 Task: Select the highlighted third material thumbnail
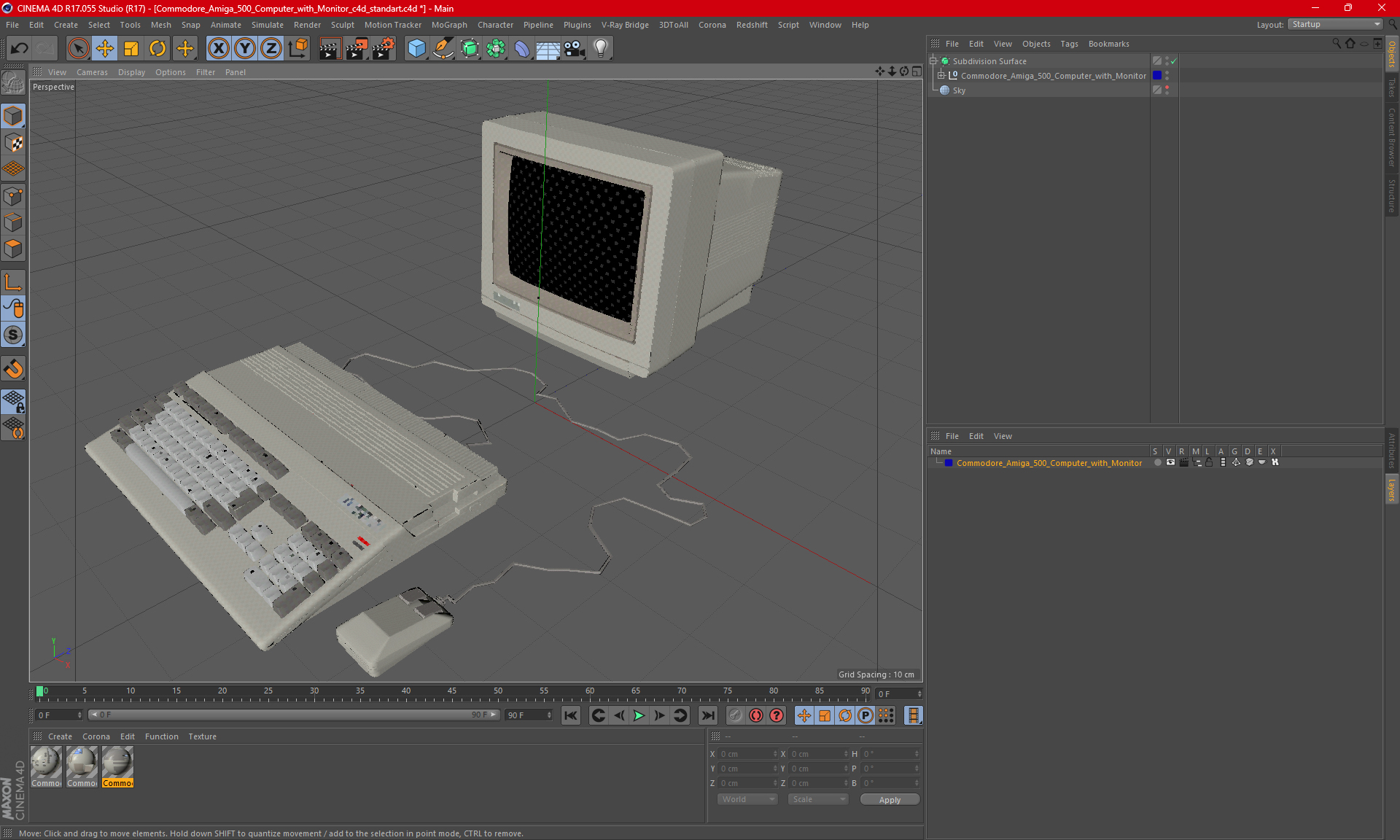(x=117, y=766)
